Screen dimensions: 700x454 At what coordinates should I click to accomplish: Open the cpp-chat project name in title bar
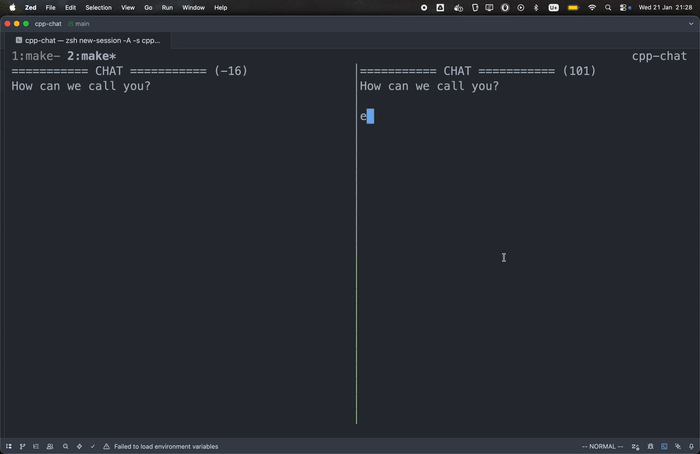coord(48,24)
